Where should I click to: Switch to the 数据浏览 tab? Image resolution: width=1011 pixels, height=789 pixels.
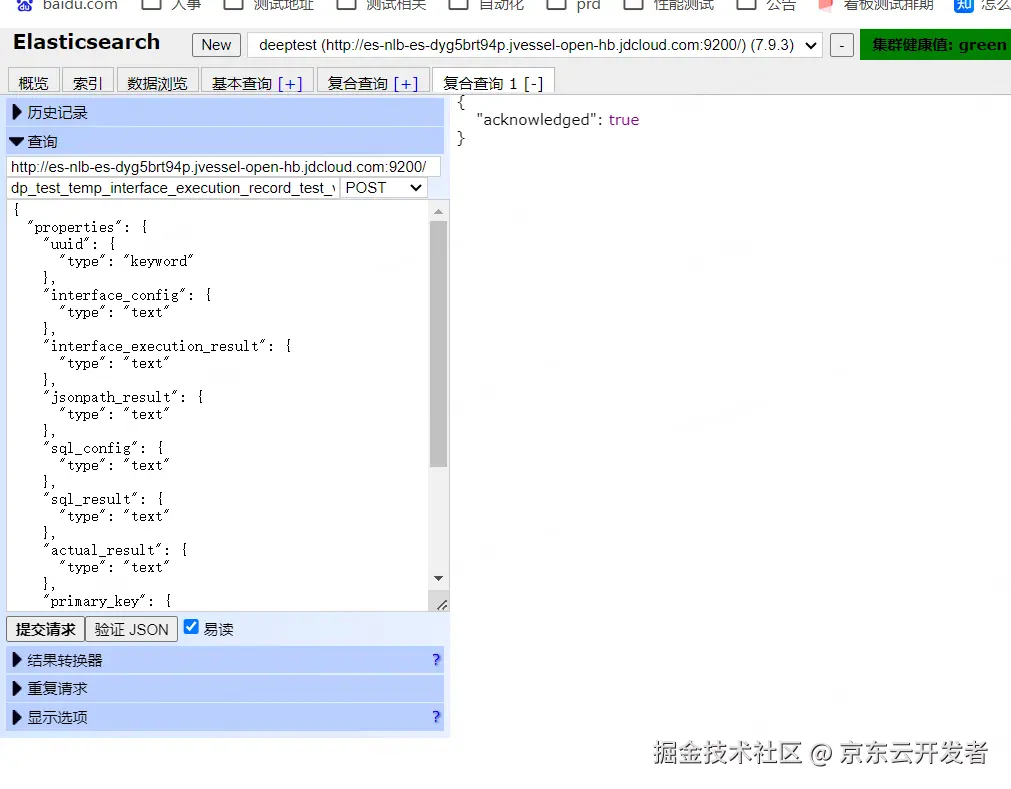click(157, 83)
